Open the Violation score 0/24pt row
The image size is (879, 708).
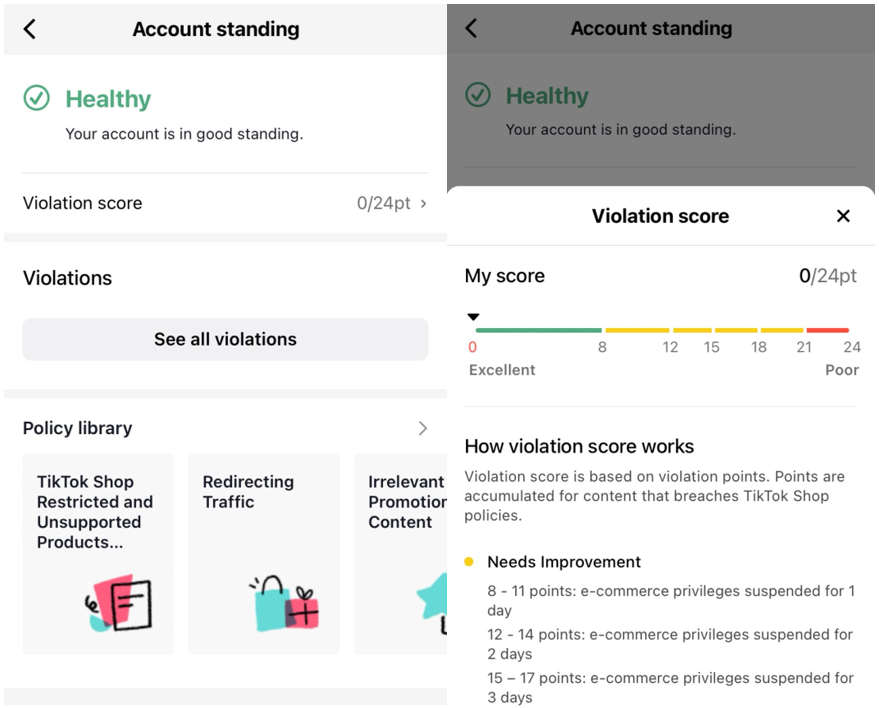[225, 203]
